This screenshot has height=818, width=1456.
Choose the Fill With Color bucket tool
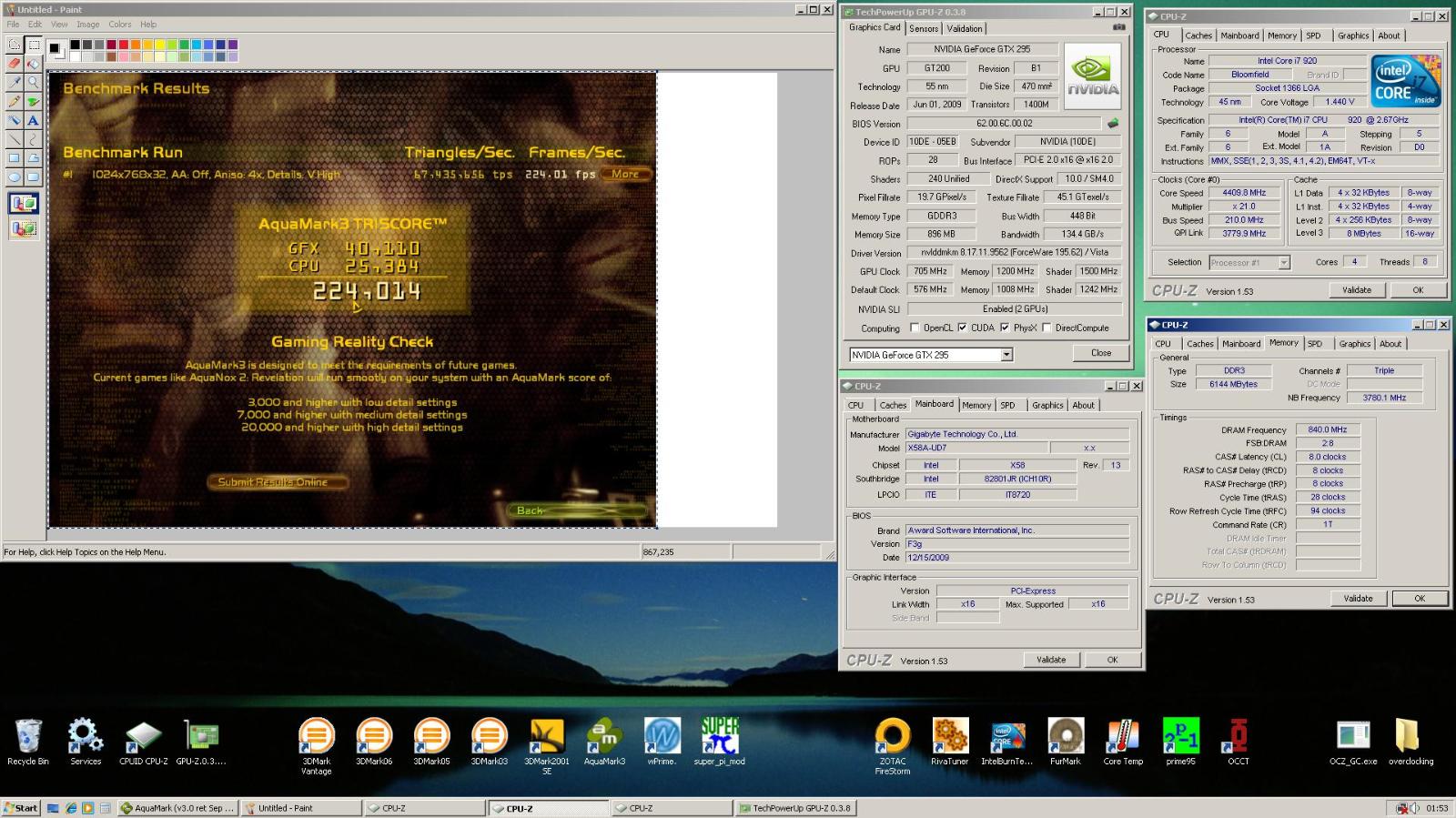tap(34, 64)
